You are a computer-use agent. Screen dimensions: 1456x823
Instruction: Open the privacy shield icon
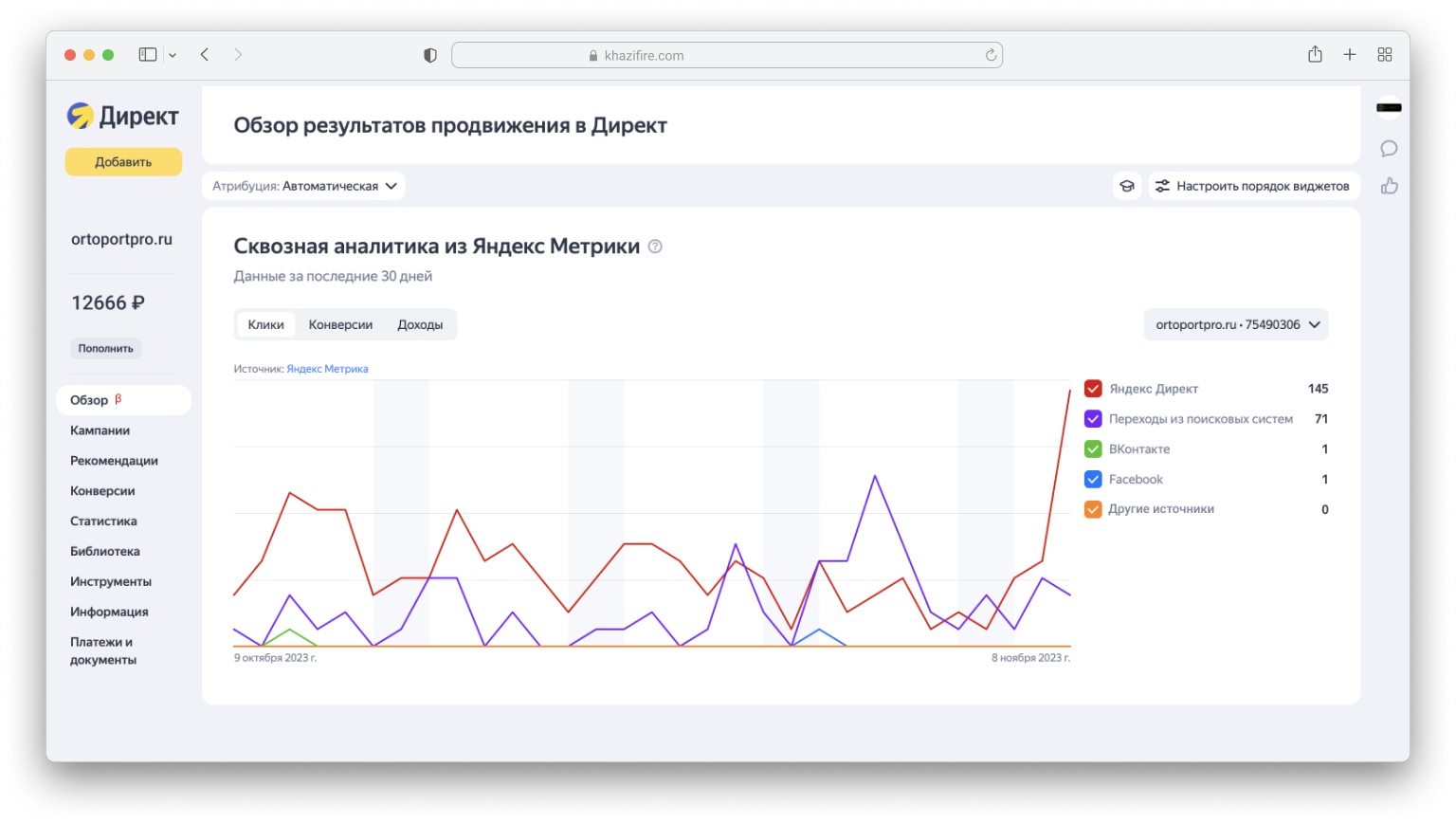tap(430, 55)
